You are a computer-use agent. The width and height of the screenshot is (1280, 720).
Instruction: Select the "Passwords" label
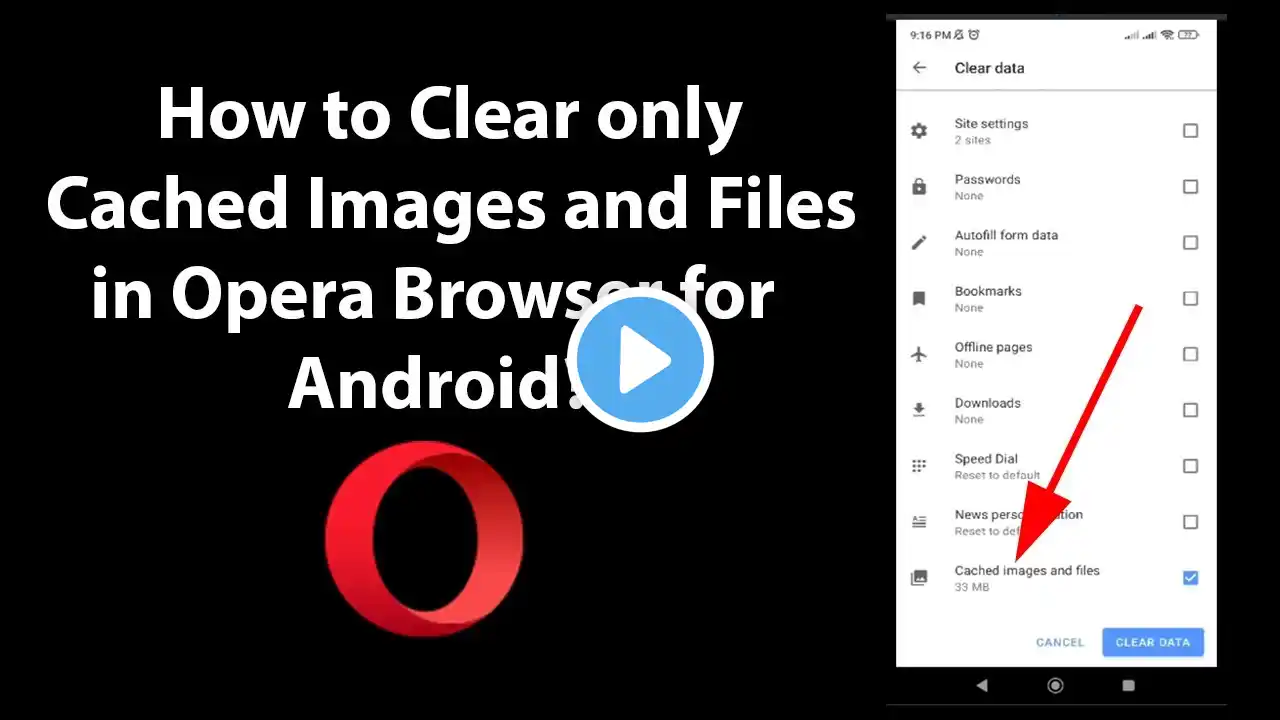coord(987,180)
